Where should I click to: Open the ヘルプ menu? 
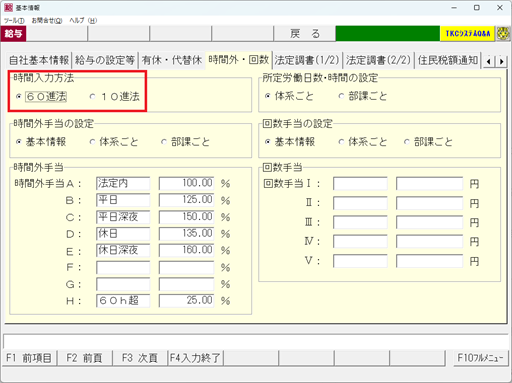[83, 21]
